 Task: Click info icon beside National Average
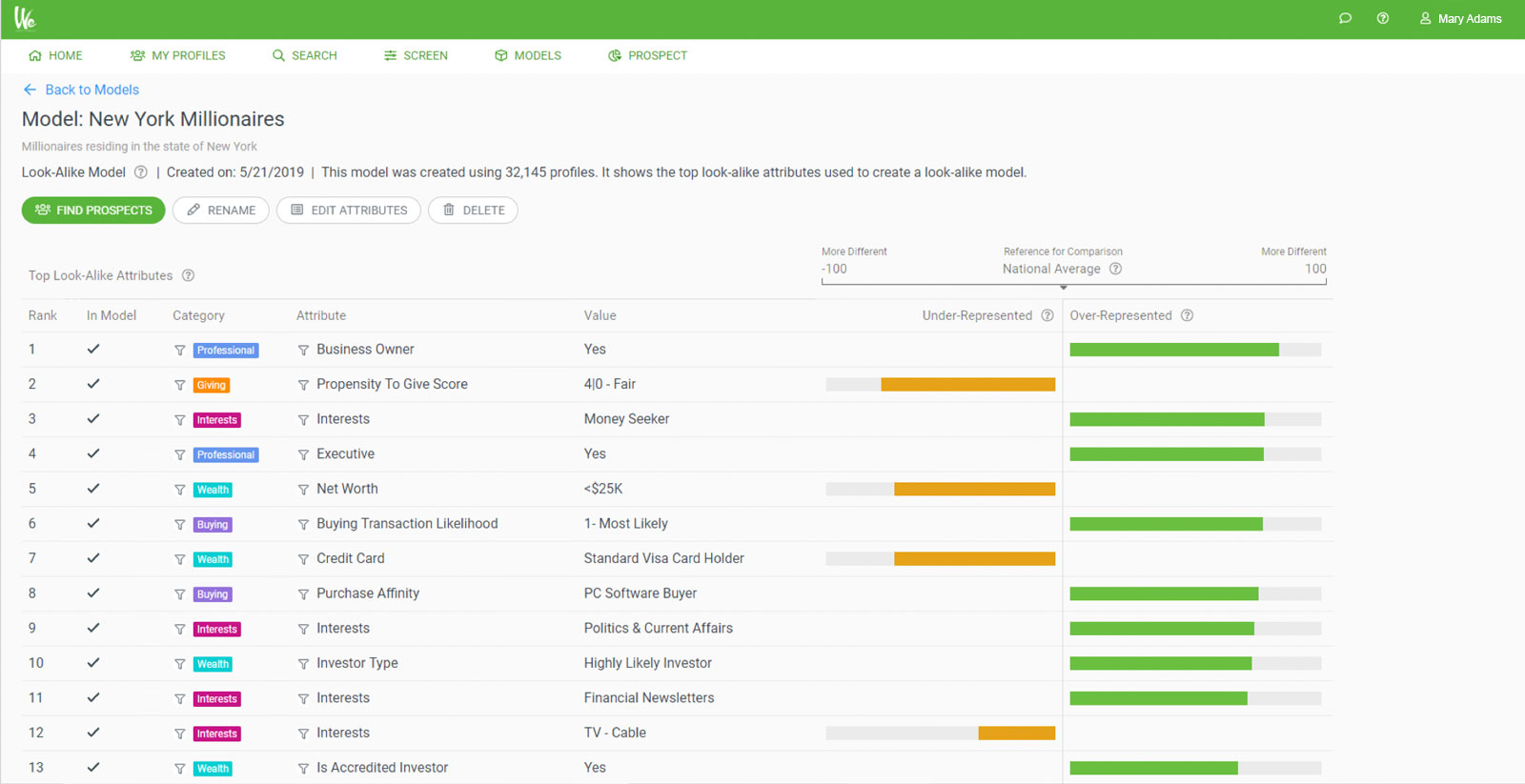(x=1115, y=269)
